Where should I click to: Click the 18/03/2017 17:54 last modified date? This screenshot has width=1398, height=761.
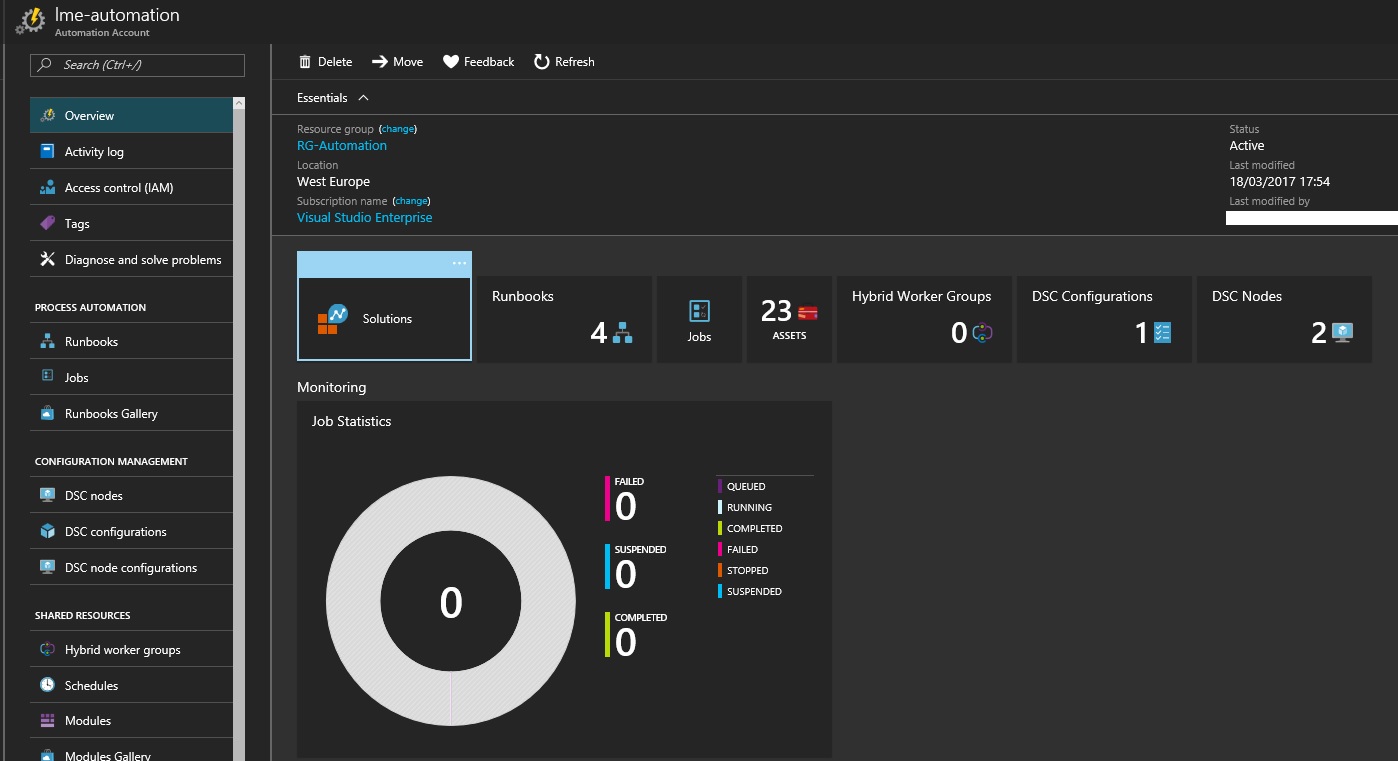pyautogui.click(x=1280, y=182)
